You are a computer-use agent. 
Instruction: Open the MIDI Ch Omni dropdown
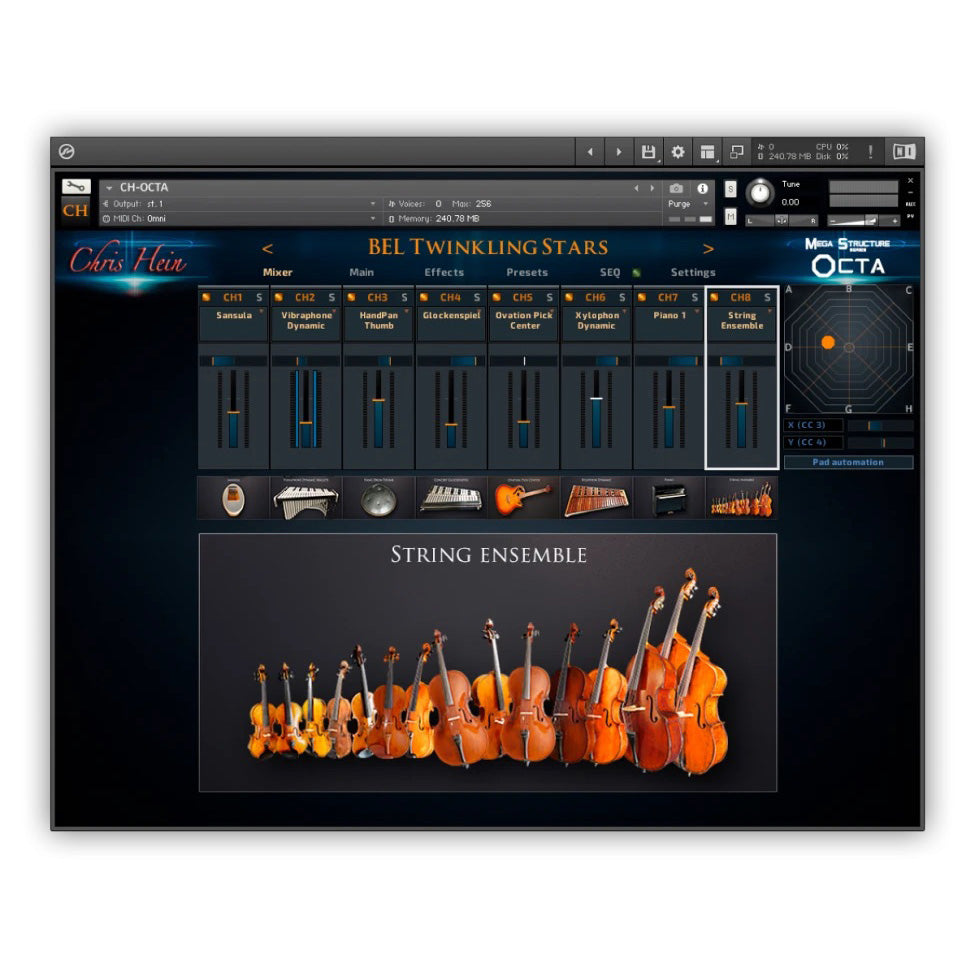pyautogui.click(x=239, y=219)
